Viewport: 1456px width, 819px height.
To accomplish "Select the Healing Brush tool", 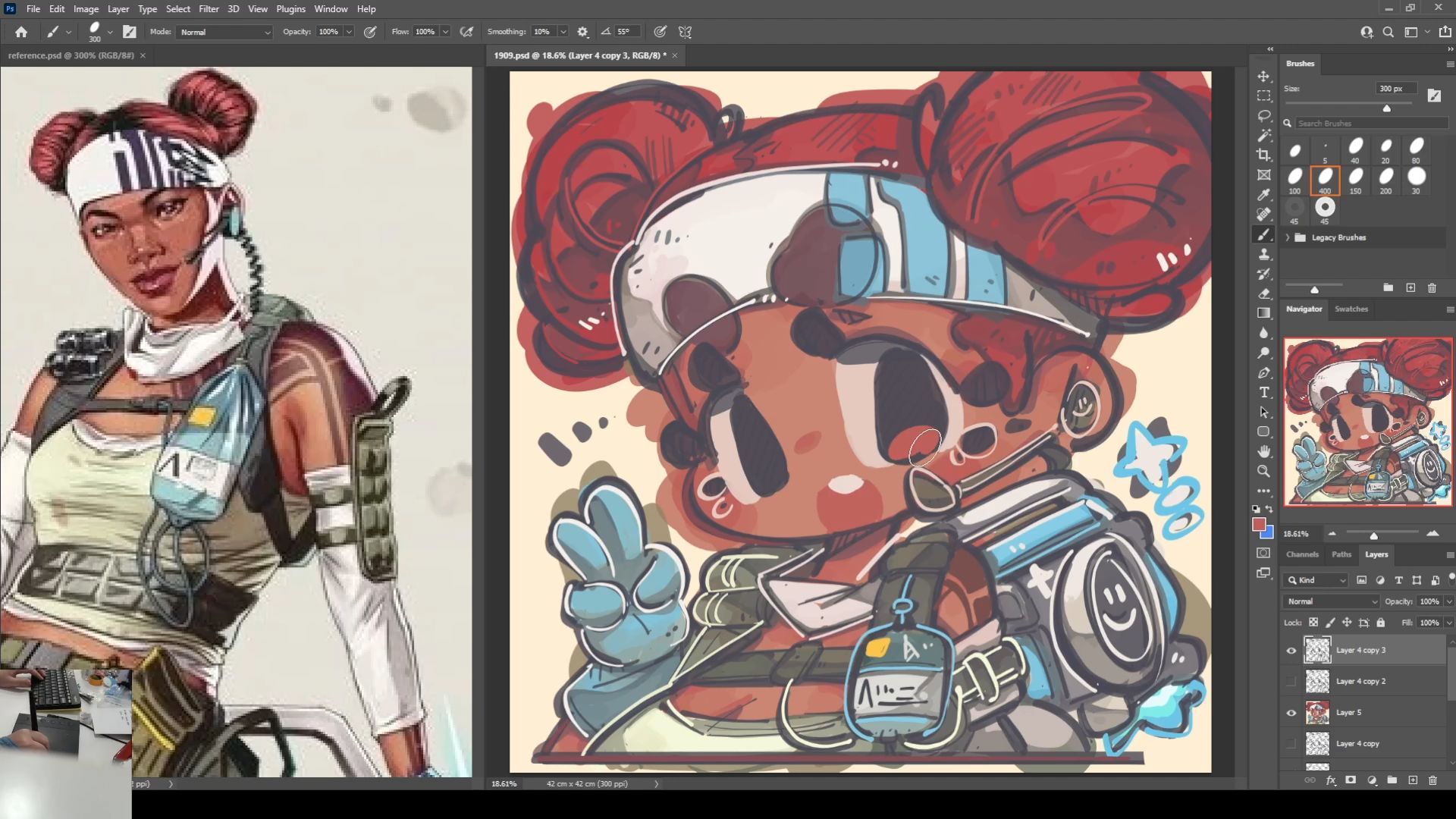I will point(1263,215).
